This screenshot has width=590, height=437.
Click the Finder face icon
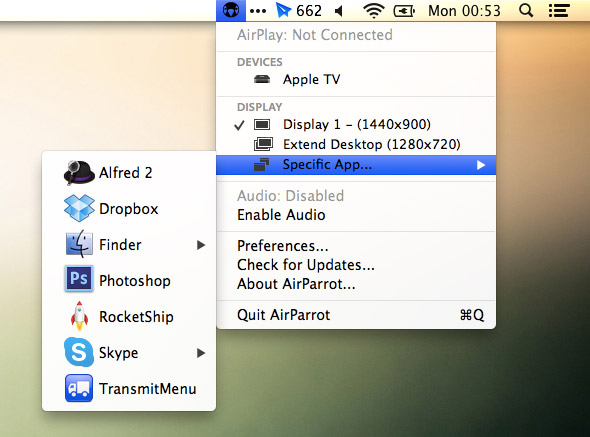(79, 244)
